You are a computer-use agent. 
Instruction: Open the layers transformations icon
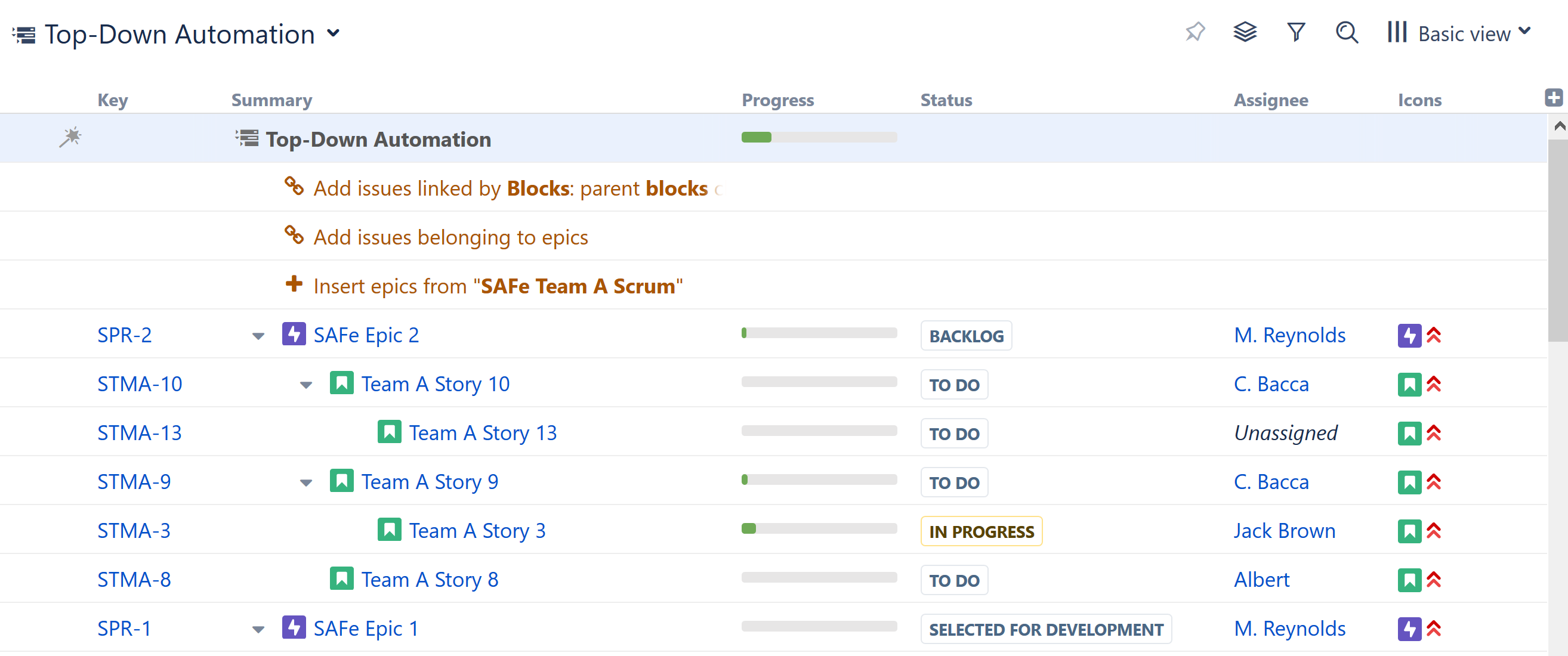tap(1245, 32)
